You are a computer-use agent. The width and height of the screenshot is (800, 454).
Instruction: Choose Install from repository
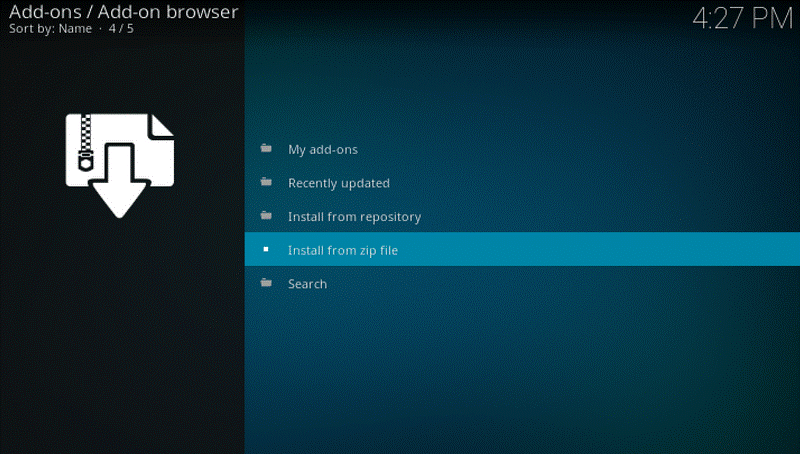354,217
